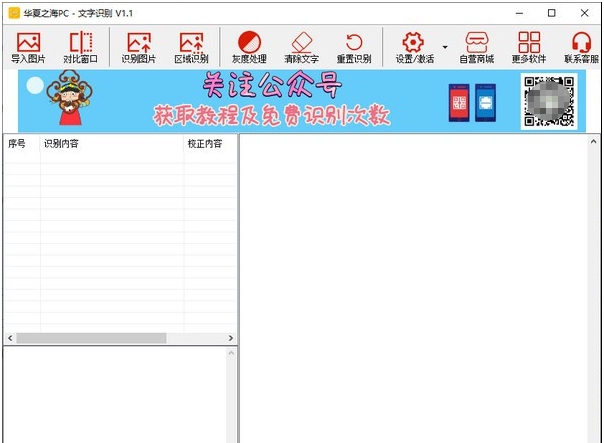Open the 自营商城 store icon
Viewport: 604px width, 443px height.
[x=477, y=47]
